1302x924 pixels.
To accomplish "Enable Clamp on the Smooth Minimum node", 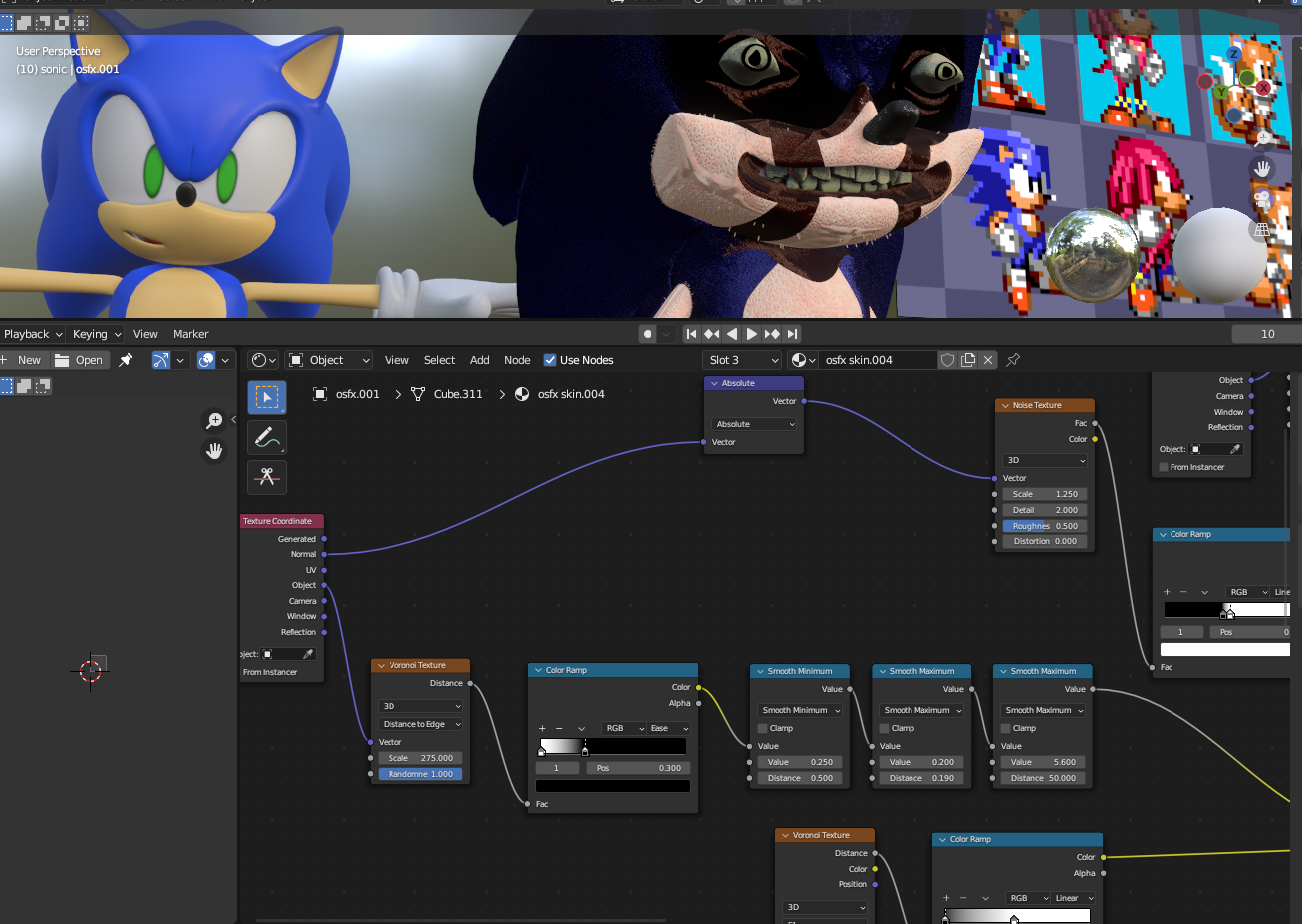I will pyautogui.click(x=763, y=728).
